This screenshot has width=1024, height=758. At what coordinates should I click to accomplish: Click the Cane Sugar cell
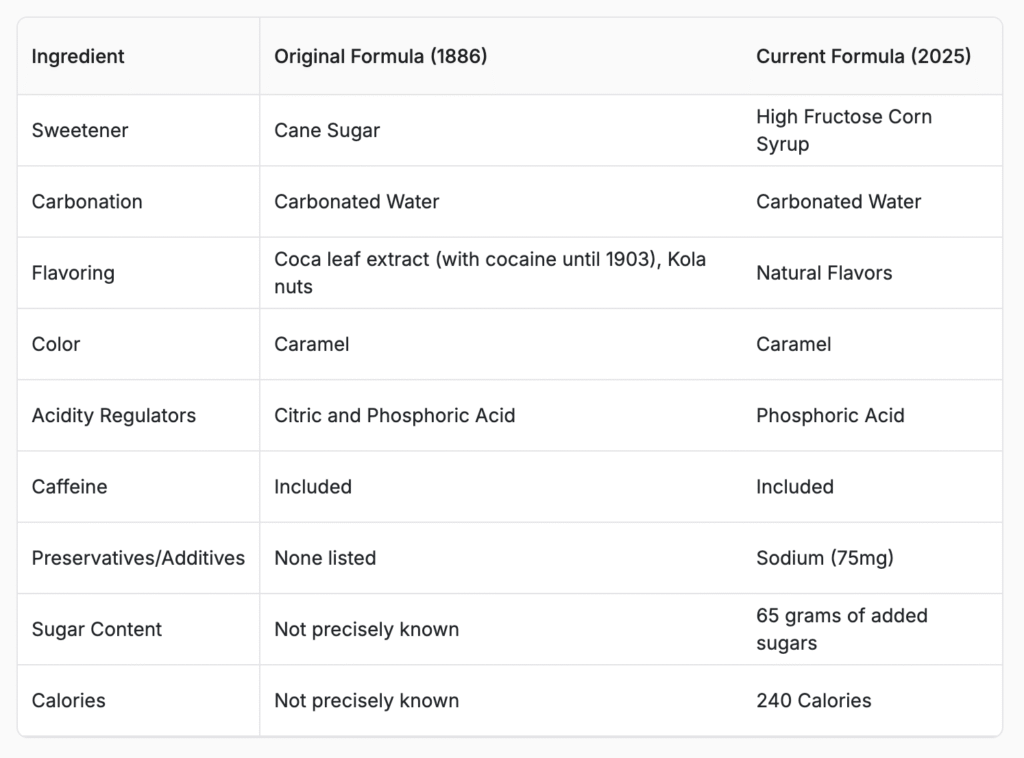(x=327, y=130)
